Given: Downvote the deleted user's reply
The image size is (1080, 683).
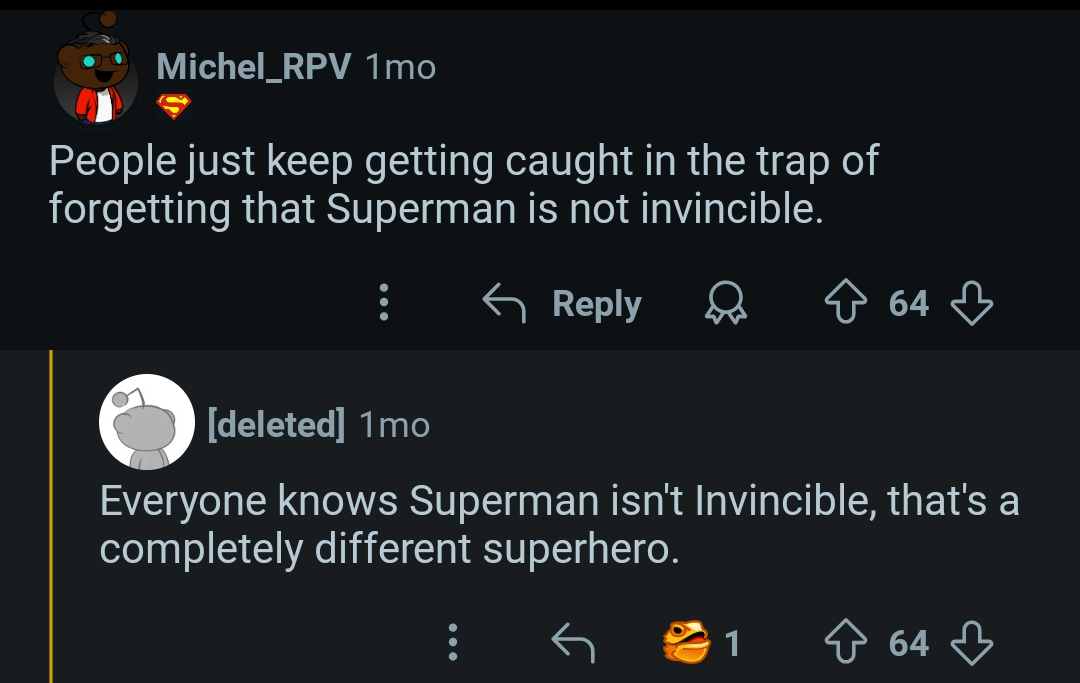Looking at the screenshot, I should [970, 643].
